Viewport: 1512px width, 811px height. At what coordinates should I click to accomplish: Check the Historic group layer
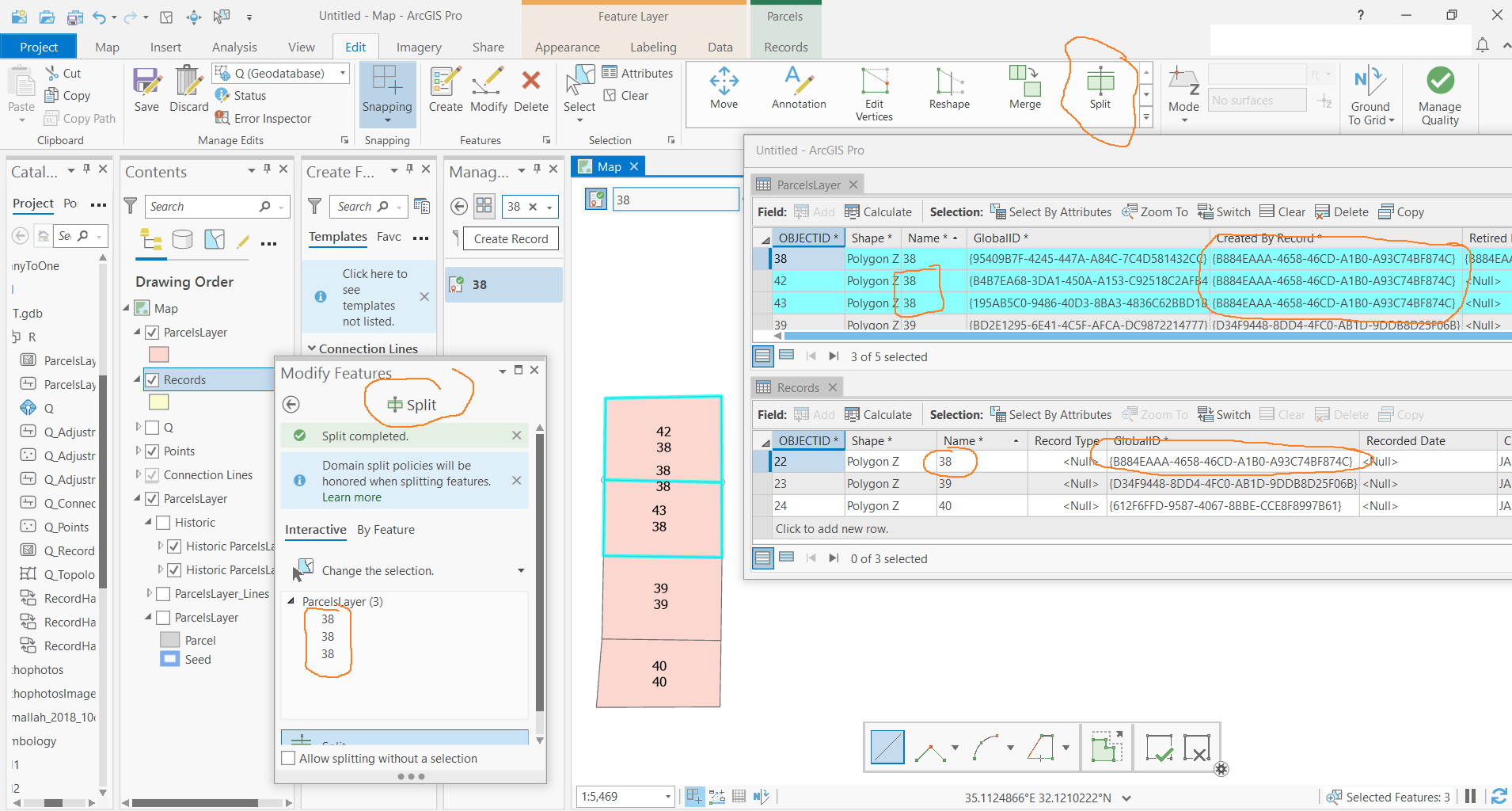pyautogui.click(x=163, y=523)
